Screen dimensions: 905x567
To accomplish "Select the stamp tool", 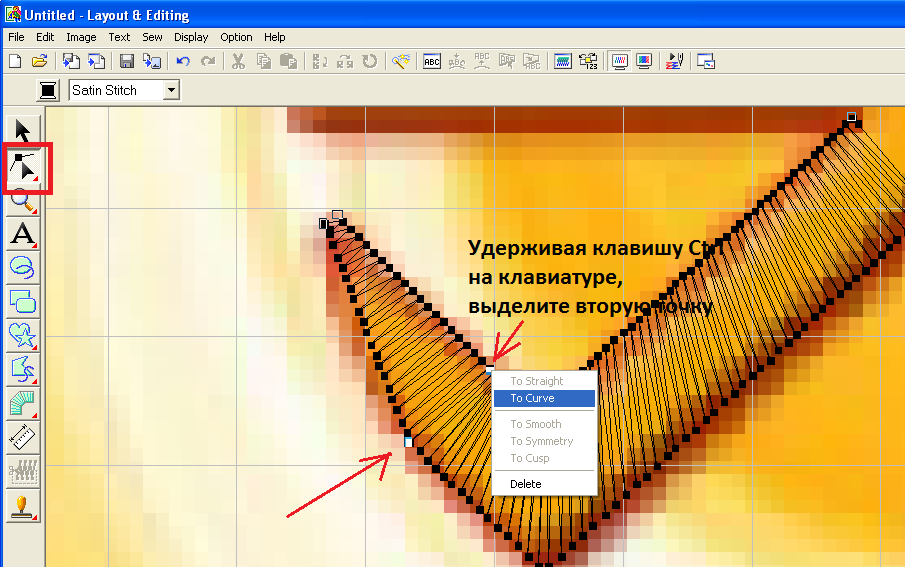I will (x=22, y=505).
